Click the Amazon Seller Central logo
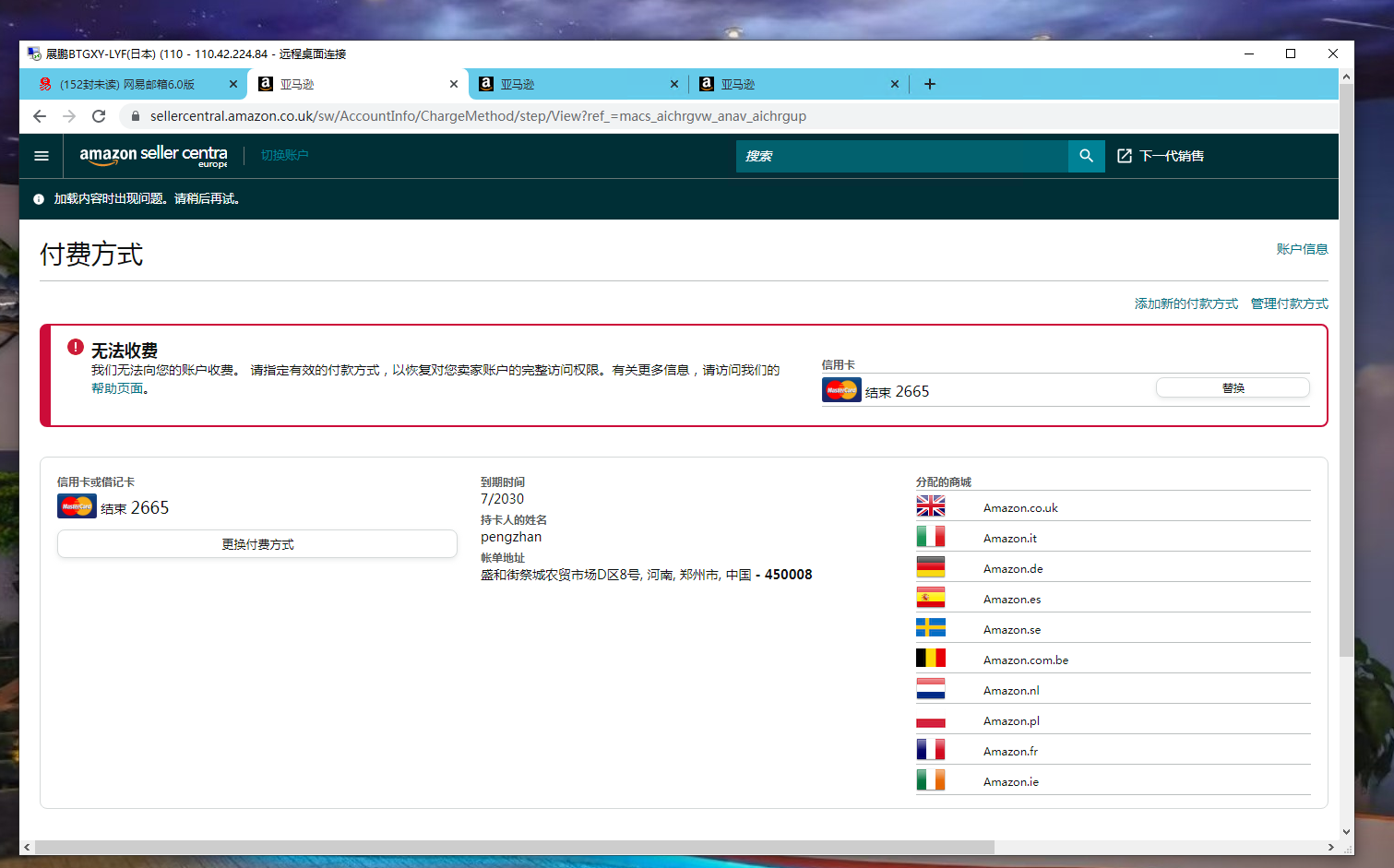The height and width of the screenshot is (868, 1394). point(153,156)
